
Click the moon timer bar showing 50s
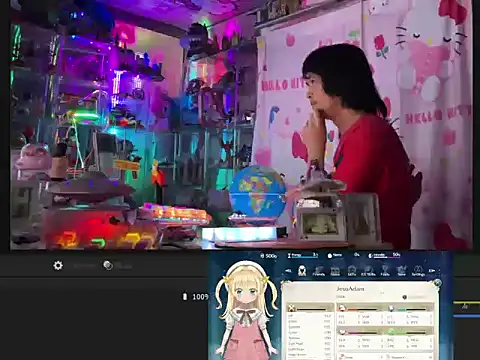coord(384,255)
